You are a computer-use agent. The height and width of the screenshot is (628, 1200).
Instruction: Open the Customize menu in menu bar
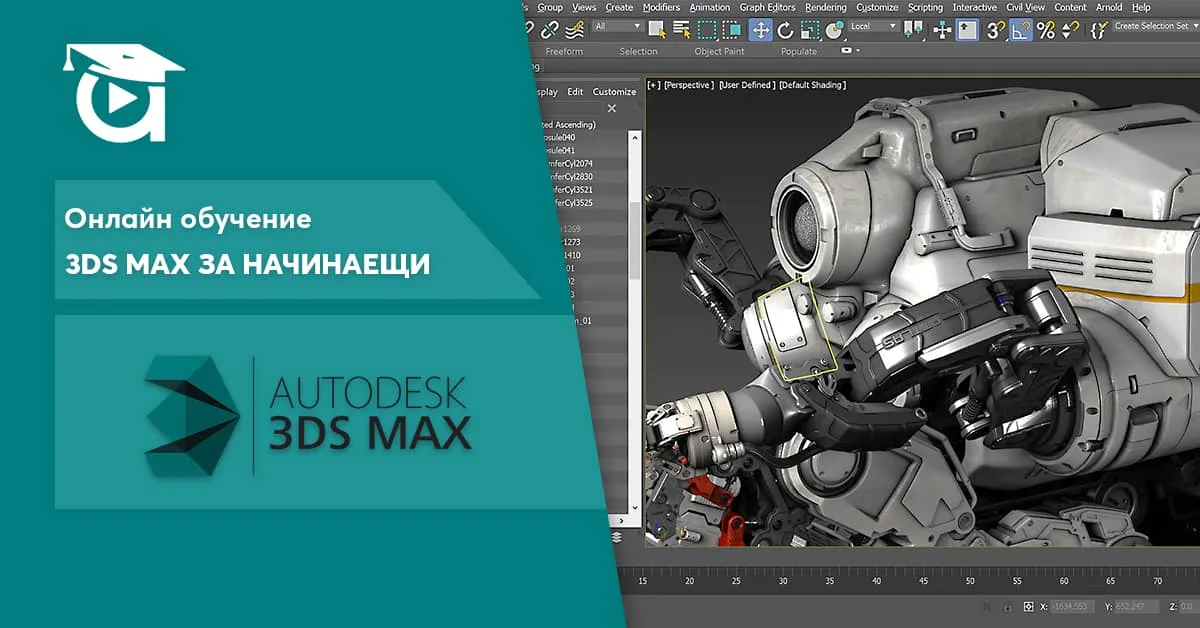(878, 7)
